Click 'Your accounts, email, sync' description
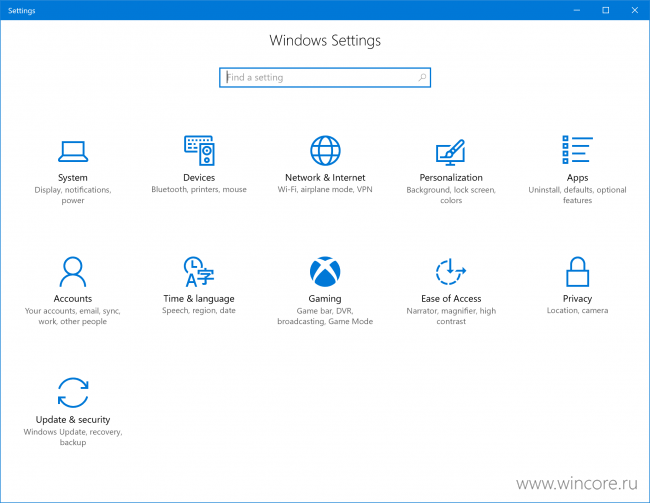Screen dimensions: 650x503 (x=73, y=316)
